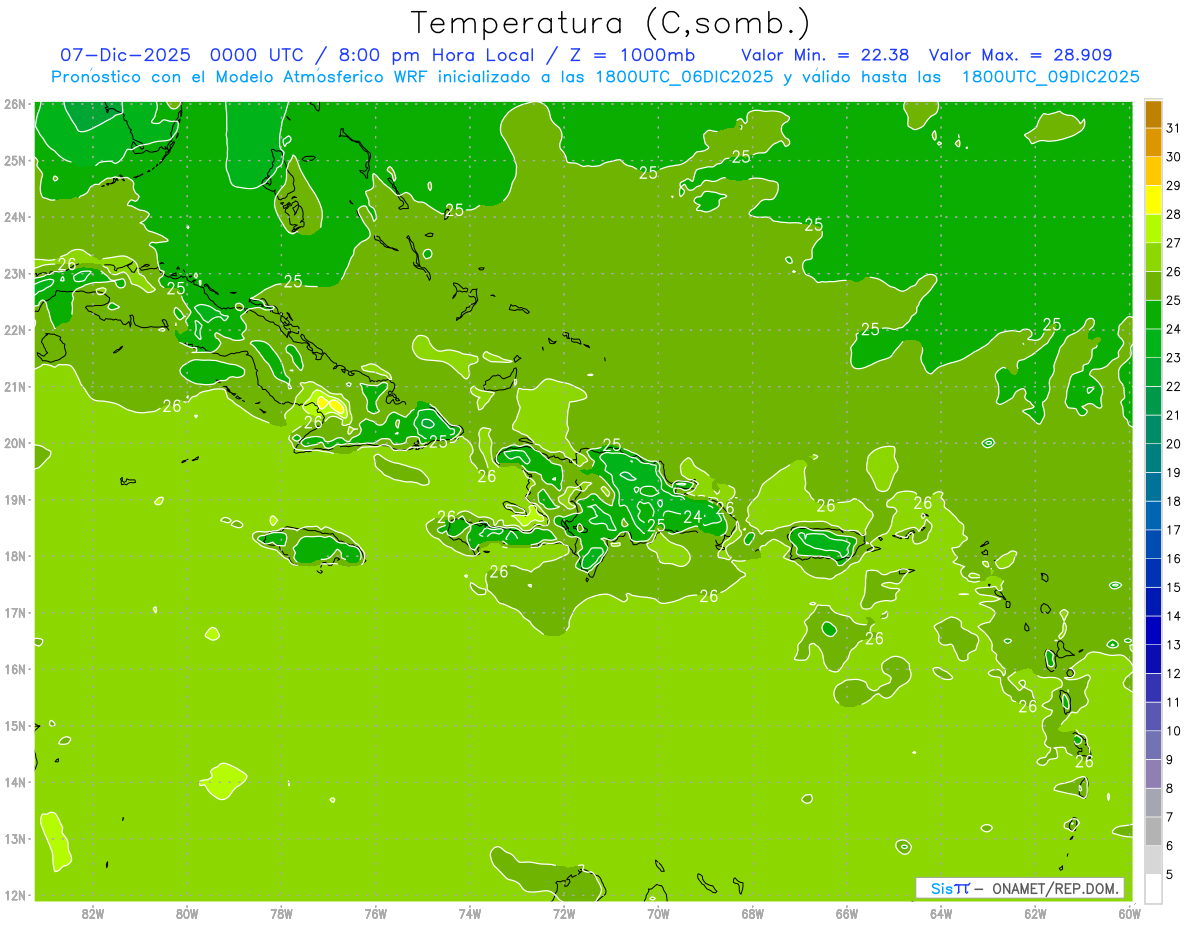Click the '23N' latitude axis label
Image resolution: width=1200 pixels, height=927 pixels.
pos(14,273)
